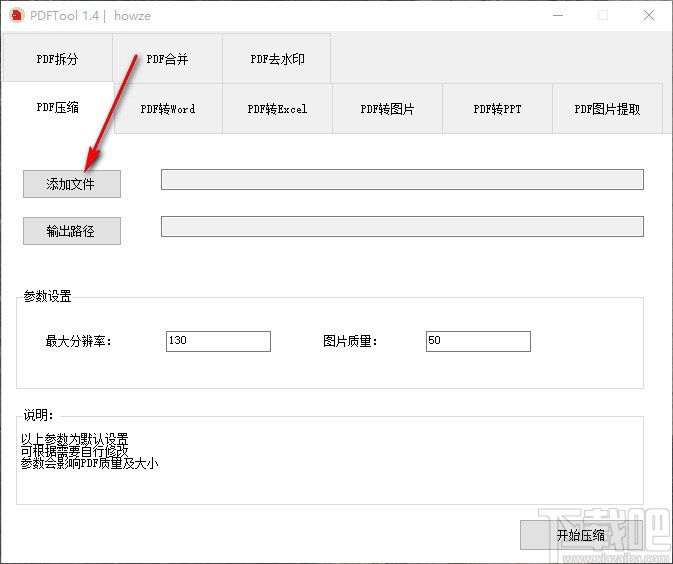Open the PDF去水印 tab
This screenshot has height=564, width=673.
pyautogui.click(x=277, y=58)
